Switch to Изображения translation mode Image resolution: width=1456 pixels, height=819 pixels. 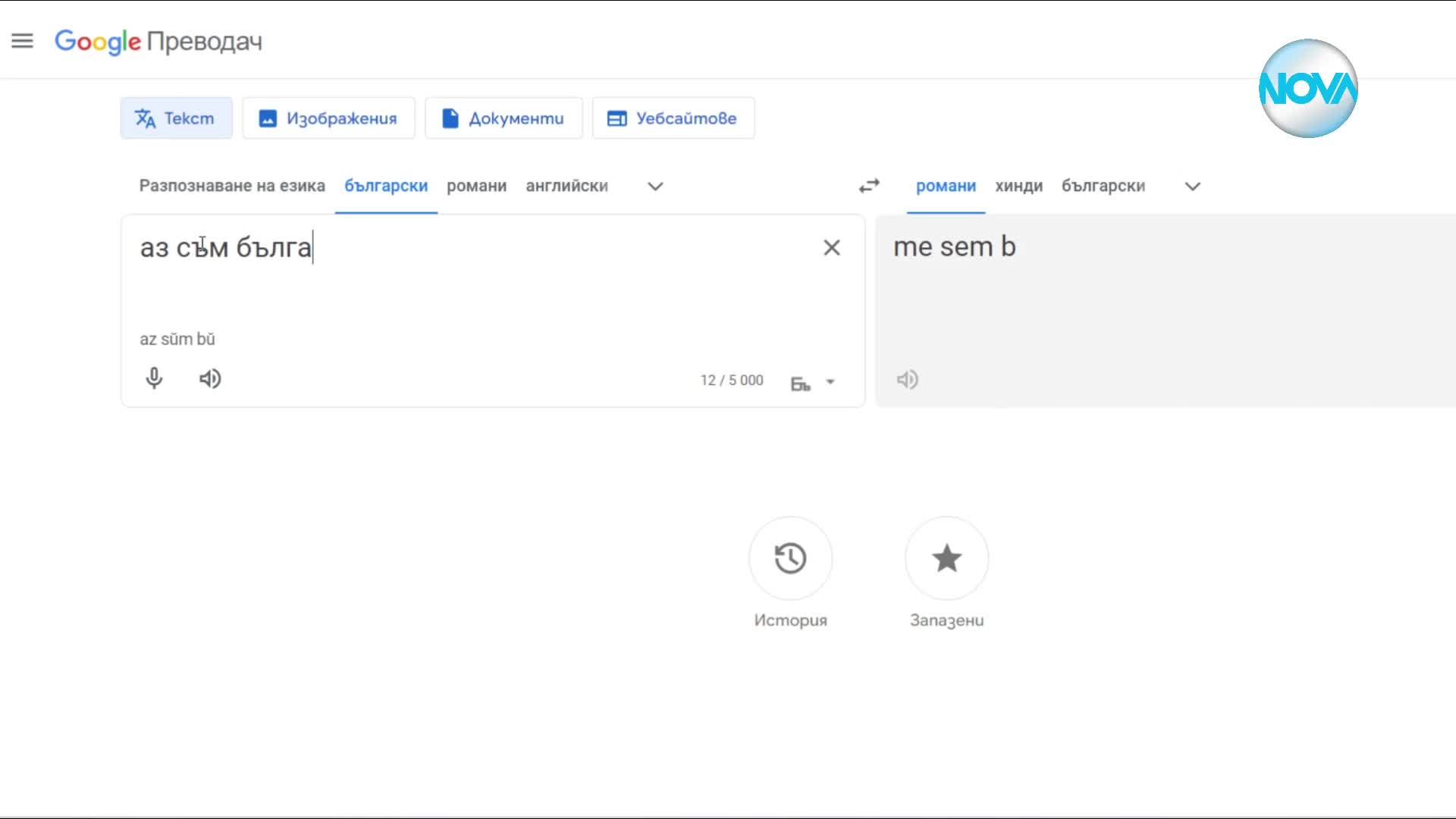(328, 118)
